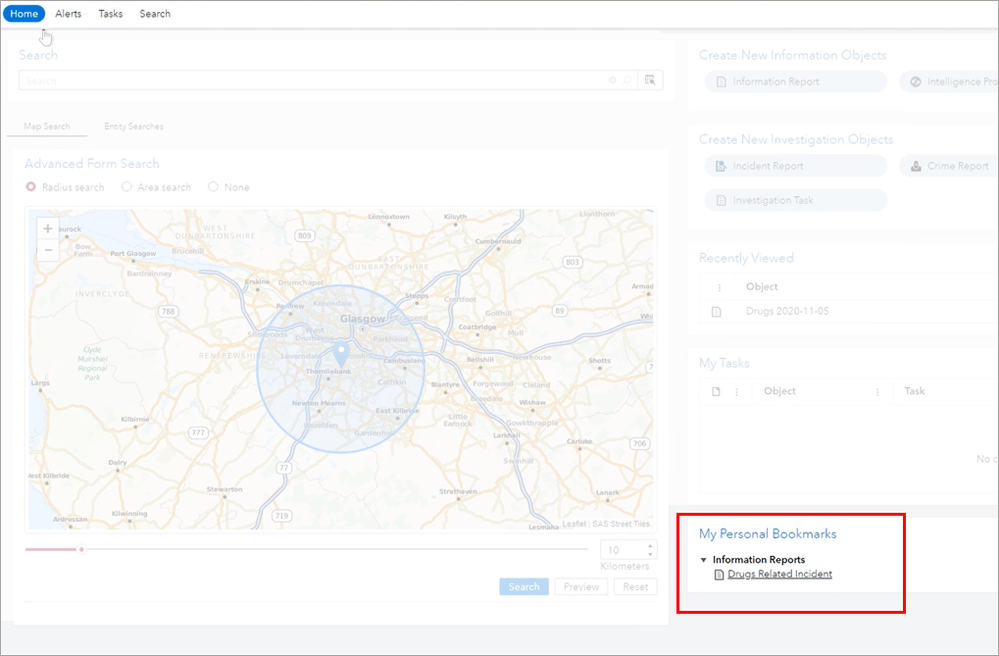Create a new Intelligence Product object
999x656 pixels.
949,82
